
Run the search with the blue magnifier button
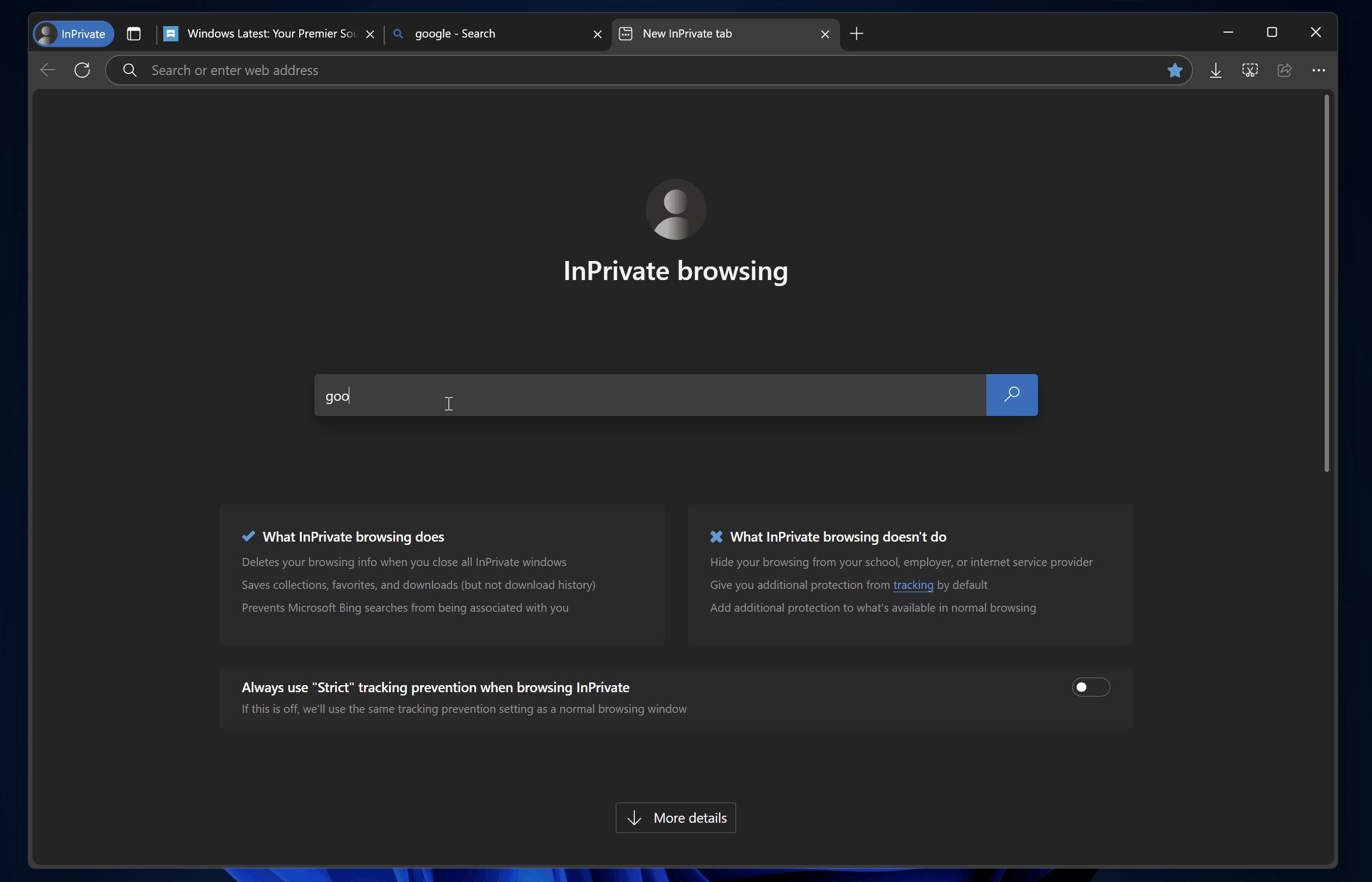coord(1011,395)
